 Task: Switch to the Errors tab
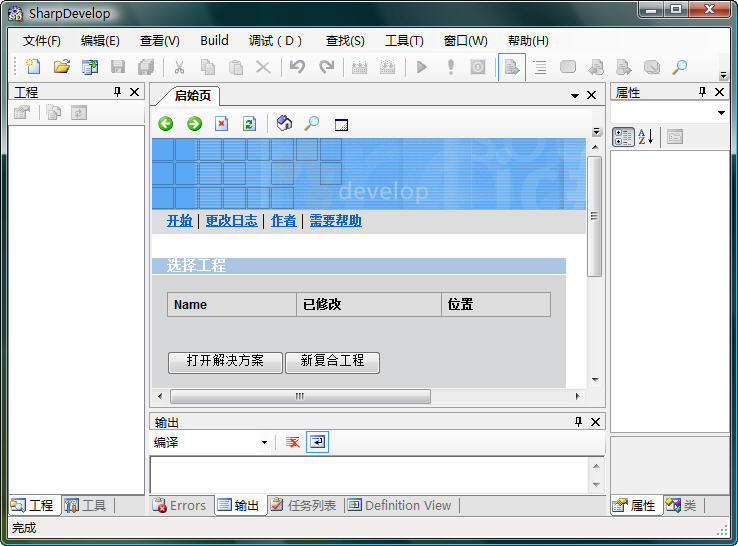point(179,506)
